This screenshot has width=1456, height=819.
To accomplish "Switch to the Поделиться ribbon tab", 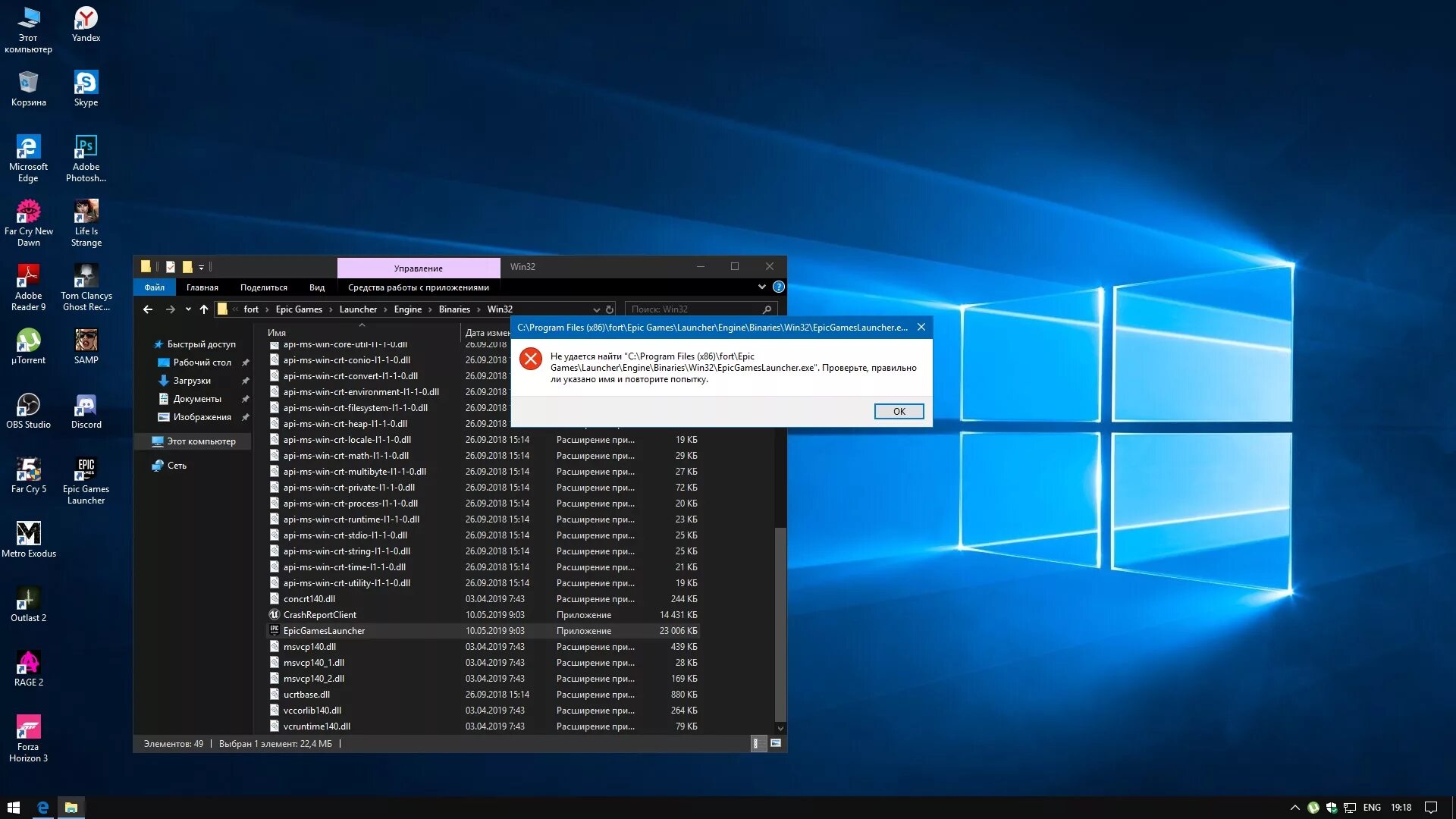I will click(264, 287).
